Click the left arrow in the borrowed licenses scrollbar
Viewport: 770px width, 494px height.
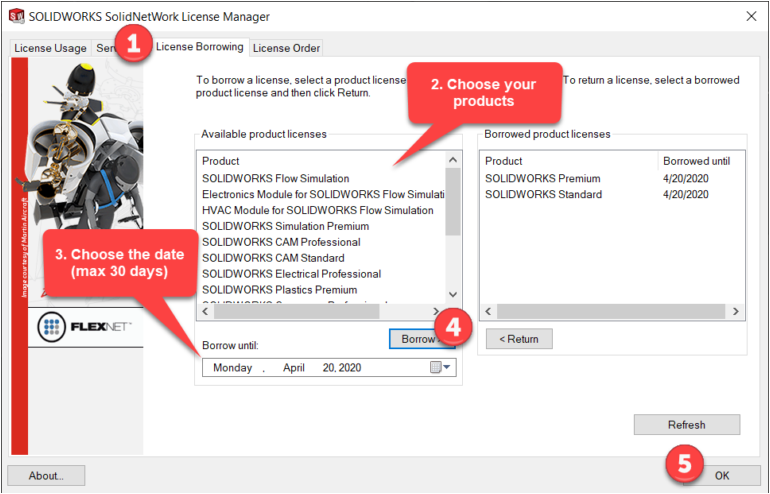(488, 311)
